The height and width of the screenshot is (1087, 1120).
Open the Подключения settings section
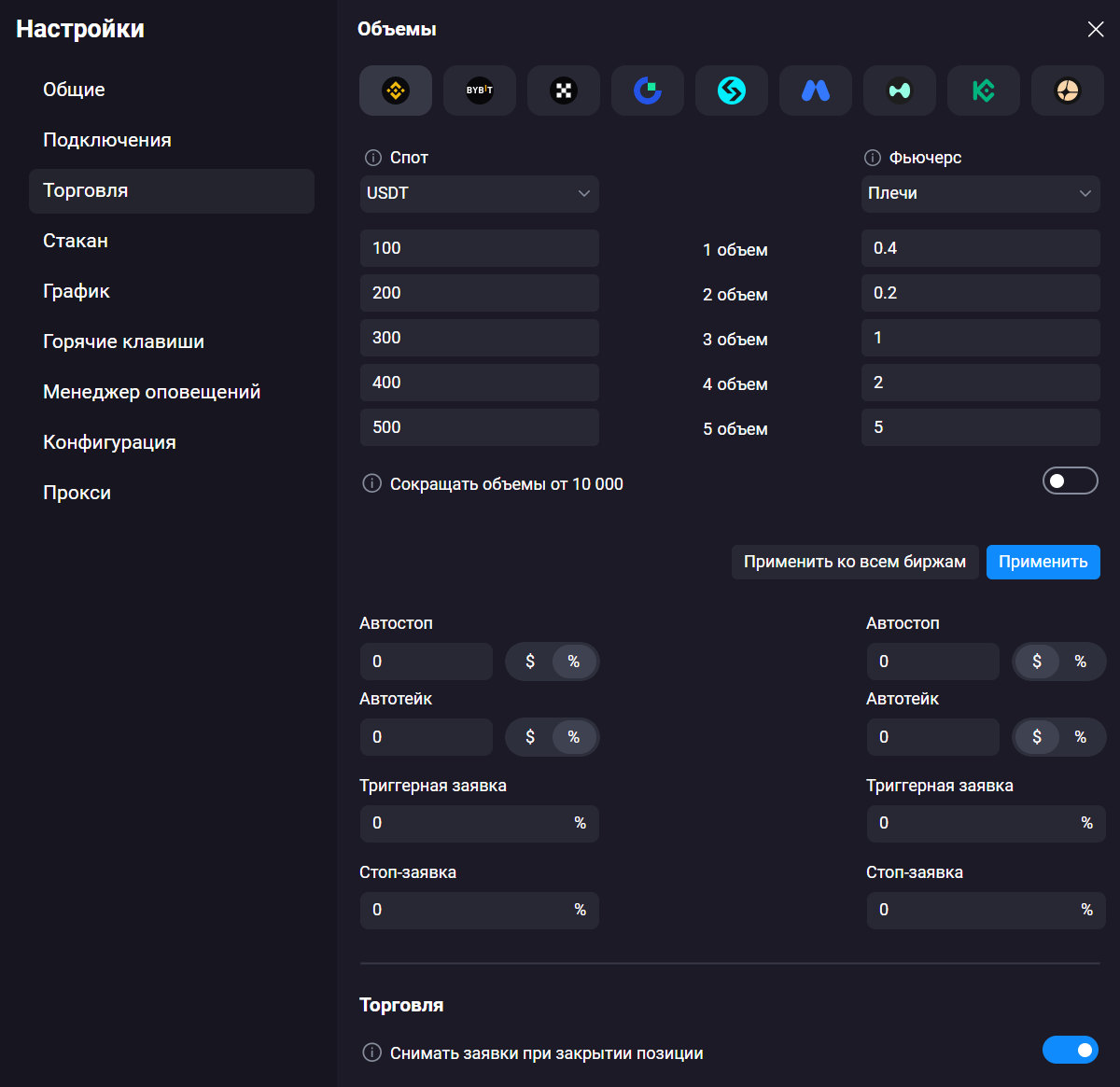point(172,140)
